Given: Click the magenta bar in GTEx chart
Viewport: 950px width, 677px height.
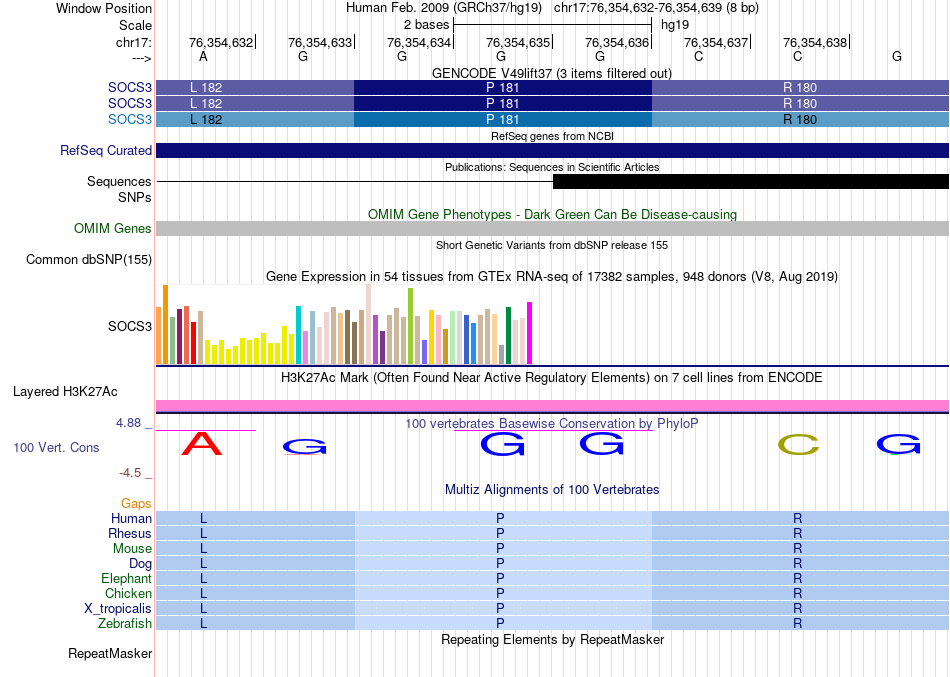Looking at the screenshot, I should point(530,333).
